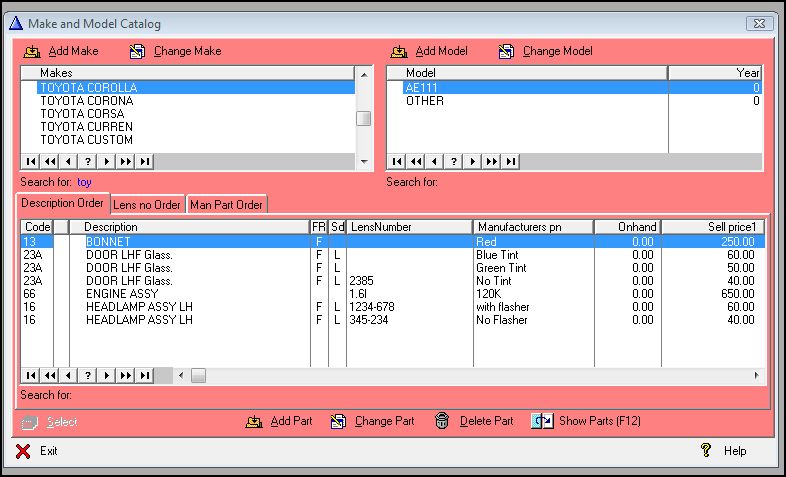This screenshot has width=786, height=477.
Task: Click the Onhand column header
Action: point(628,227)
